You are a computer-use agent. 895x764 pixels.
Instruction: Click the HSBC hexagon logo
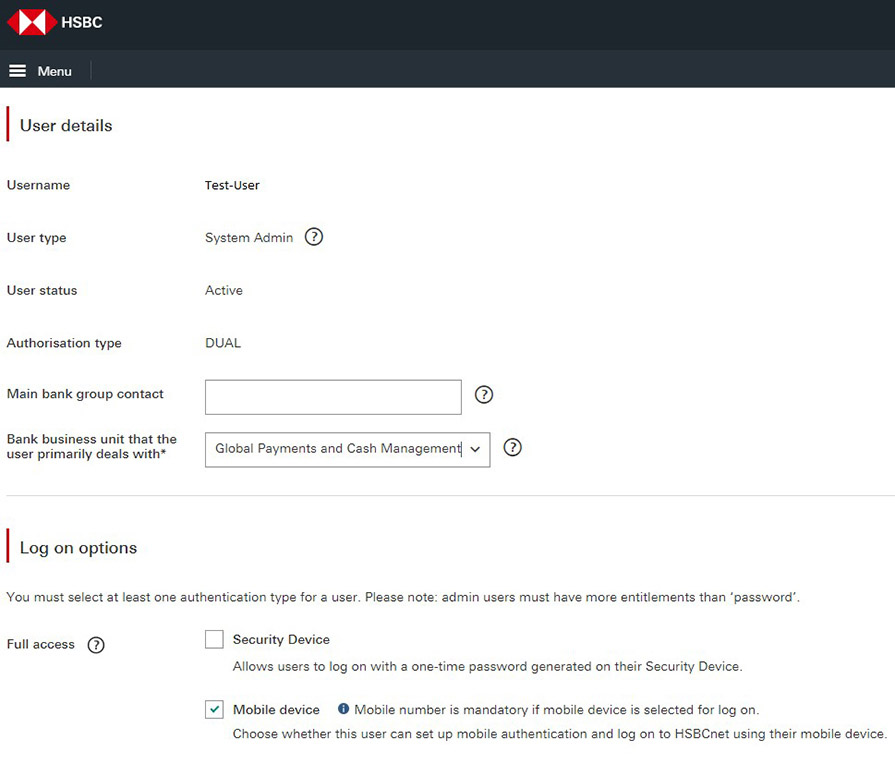click(x=31, y=22)
